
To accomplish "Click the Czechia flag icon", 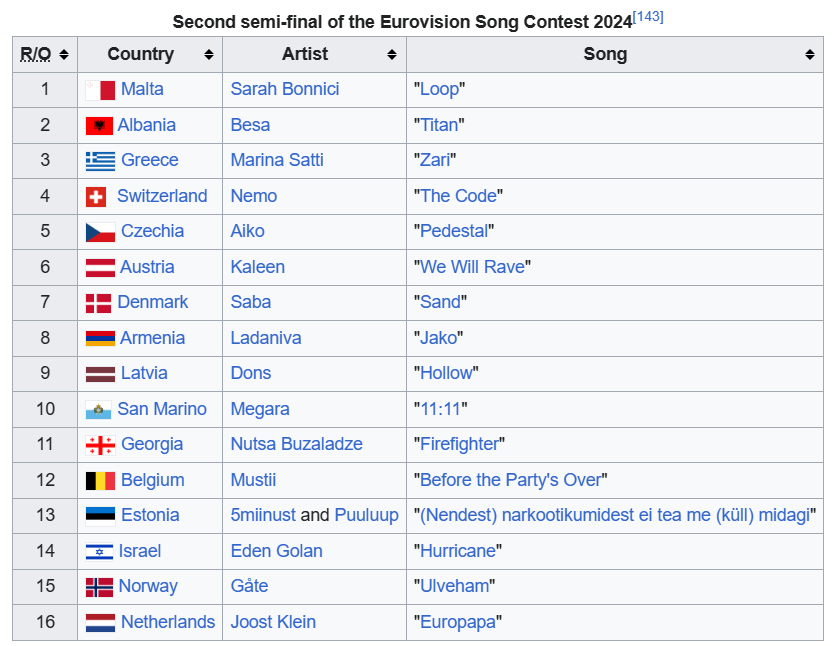I will (100, 232).
